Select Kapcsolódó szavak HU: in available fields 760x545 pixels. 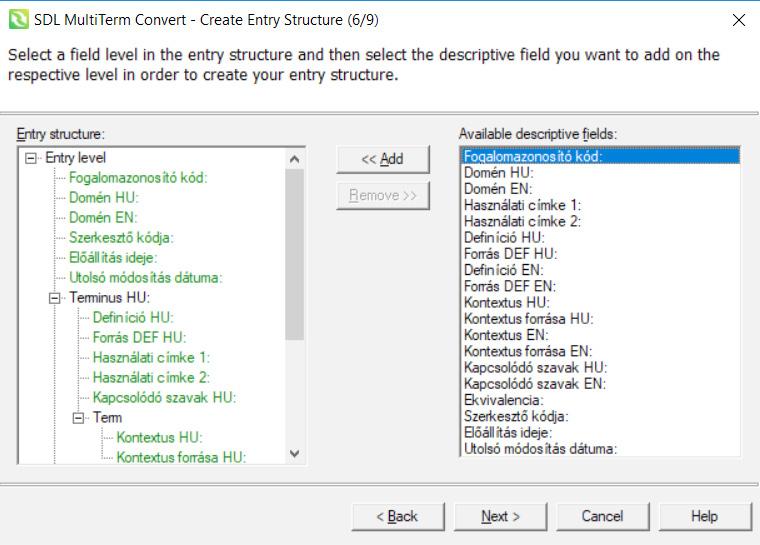pos(600,368)
